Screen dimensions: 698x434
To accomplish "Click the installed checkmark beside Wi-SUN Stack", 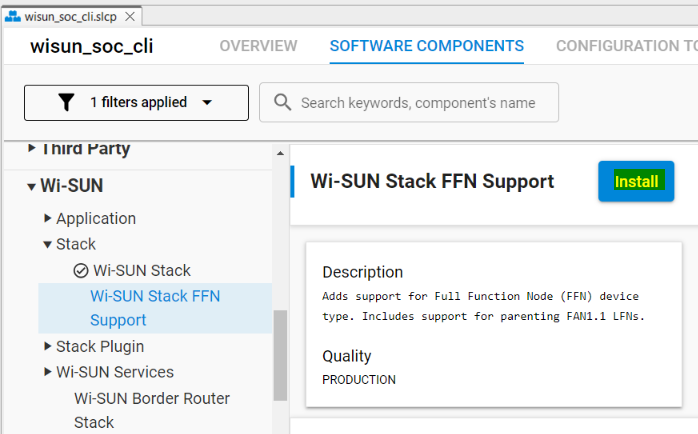I will tap(81, 270).
